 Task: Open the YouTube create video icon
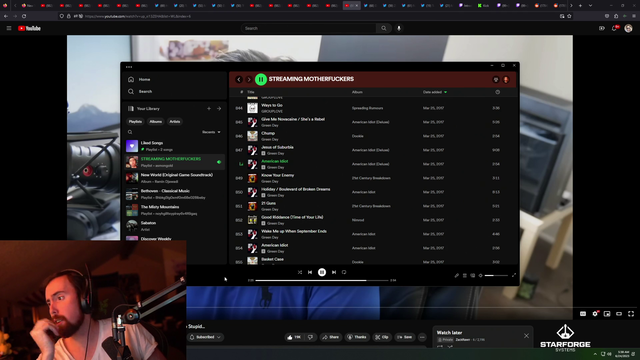coord(602,28)
